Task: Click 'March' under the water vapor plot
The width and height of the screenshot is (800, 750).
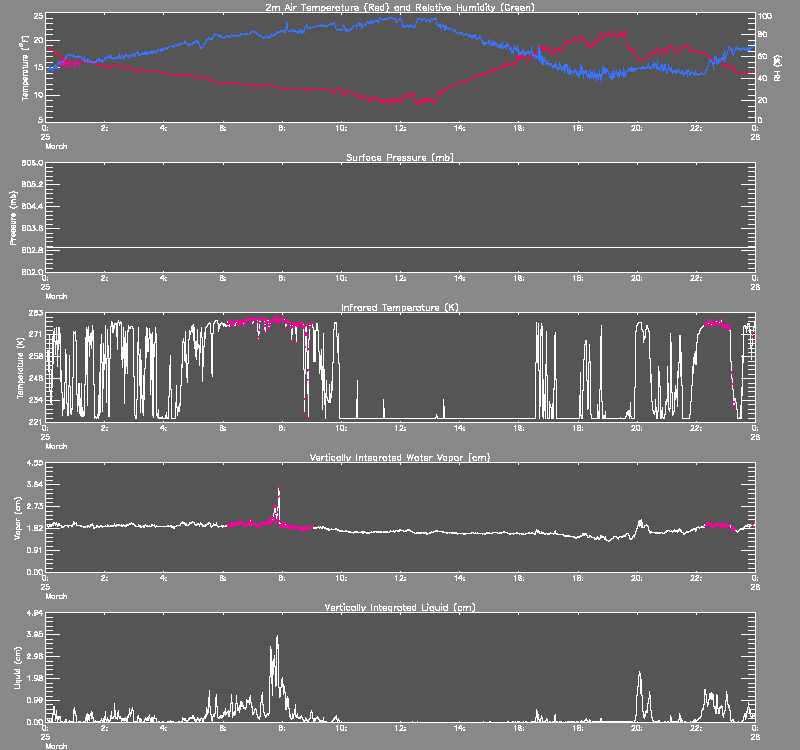Action: 56,596
